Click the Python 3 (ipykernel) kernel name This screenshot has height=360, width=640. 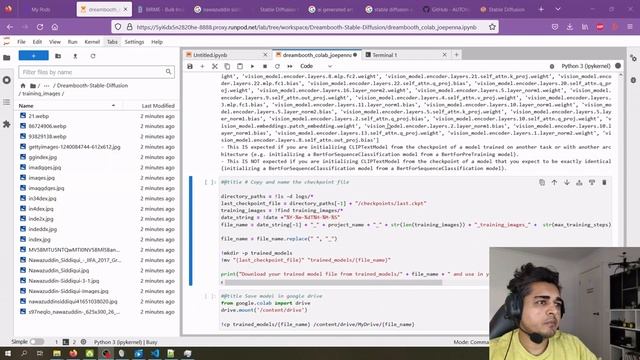586,66
